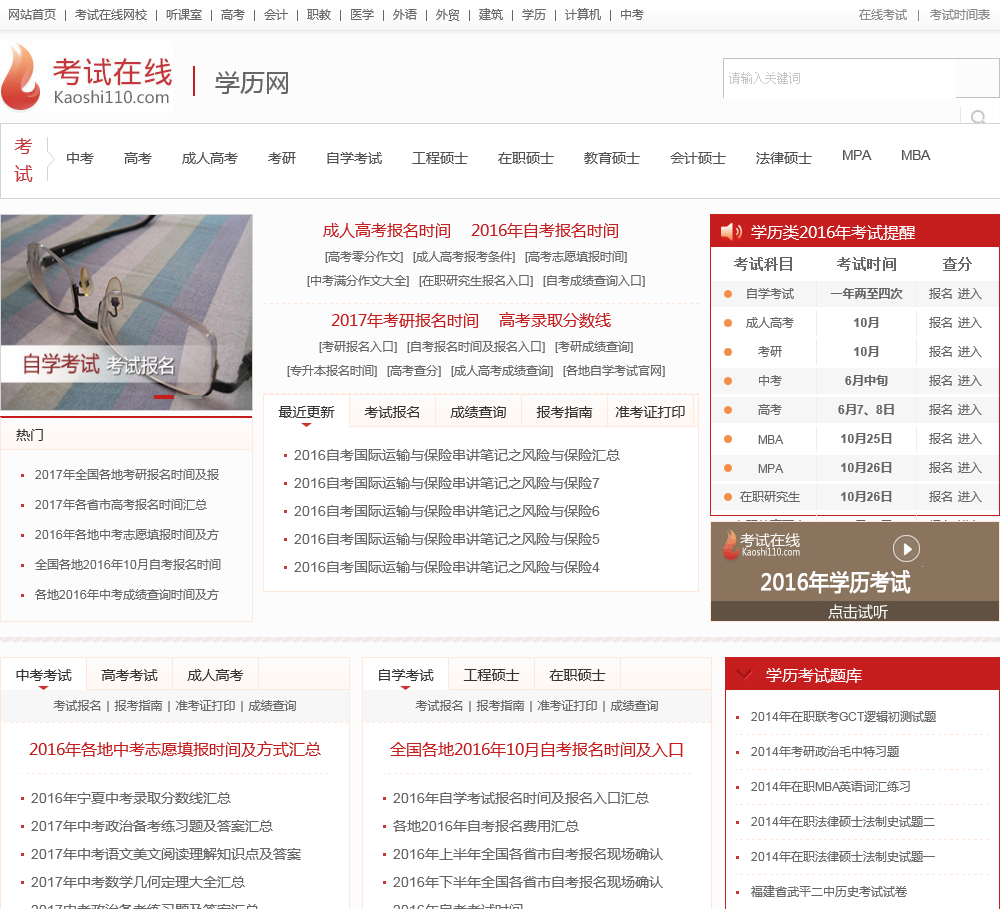Viewport: 1000px width, 909px height.
Task: Click 进入 in the 在职研究生 reminder row
Action: coord(969,497)
